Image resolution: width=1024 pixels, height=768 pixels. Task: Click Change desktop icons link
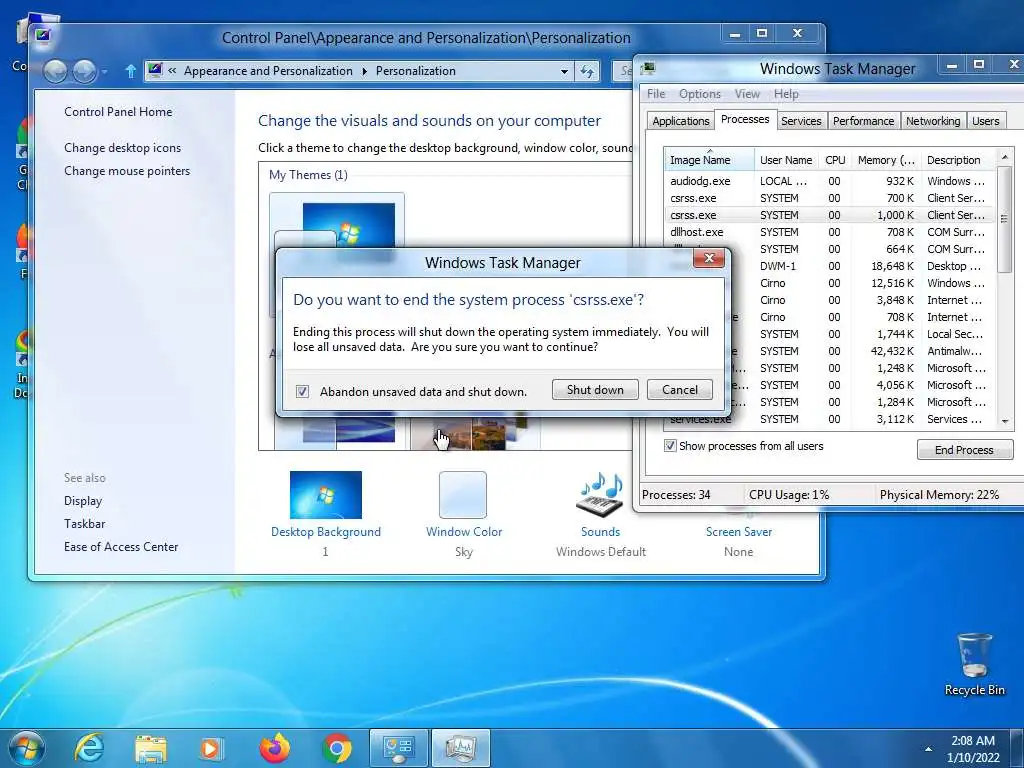pyautogui.click(x=123, y=148)
